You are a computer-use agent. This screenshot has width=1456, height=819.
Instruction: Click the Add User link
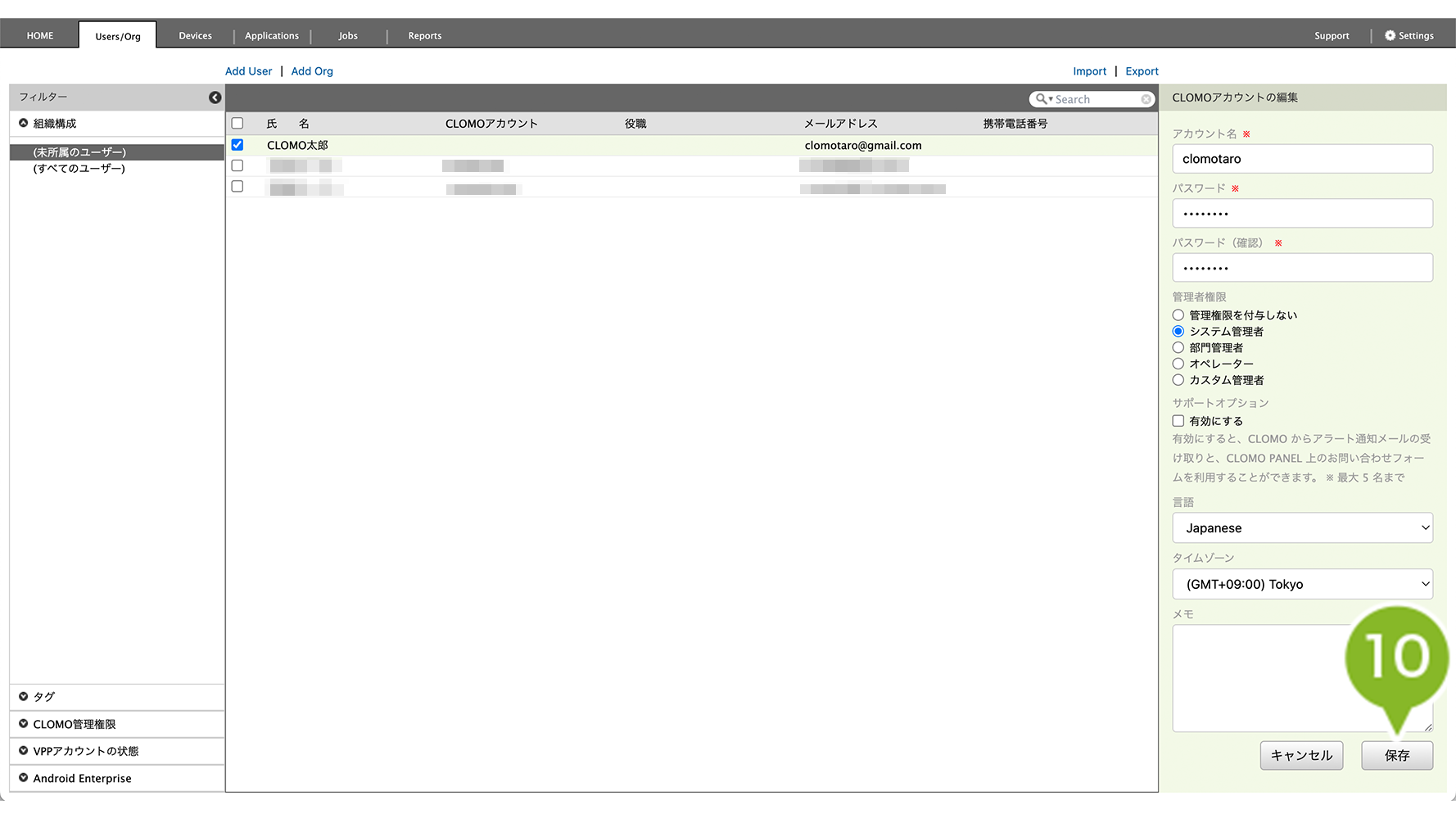[248, 71]
